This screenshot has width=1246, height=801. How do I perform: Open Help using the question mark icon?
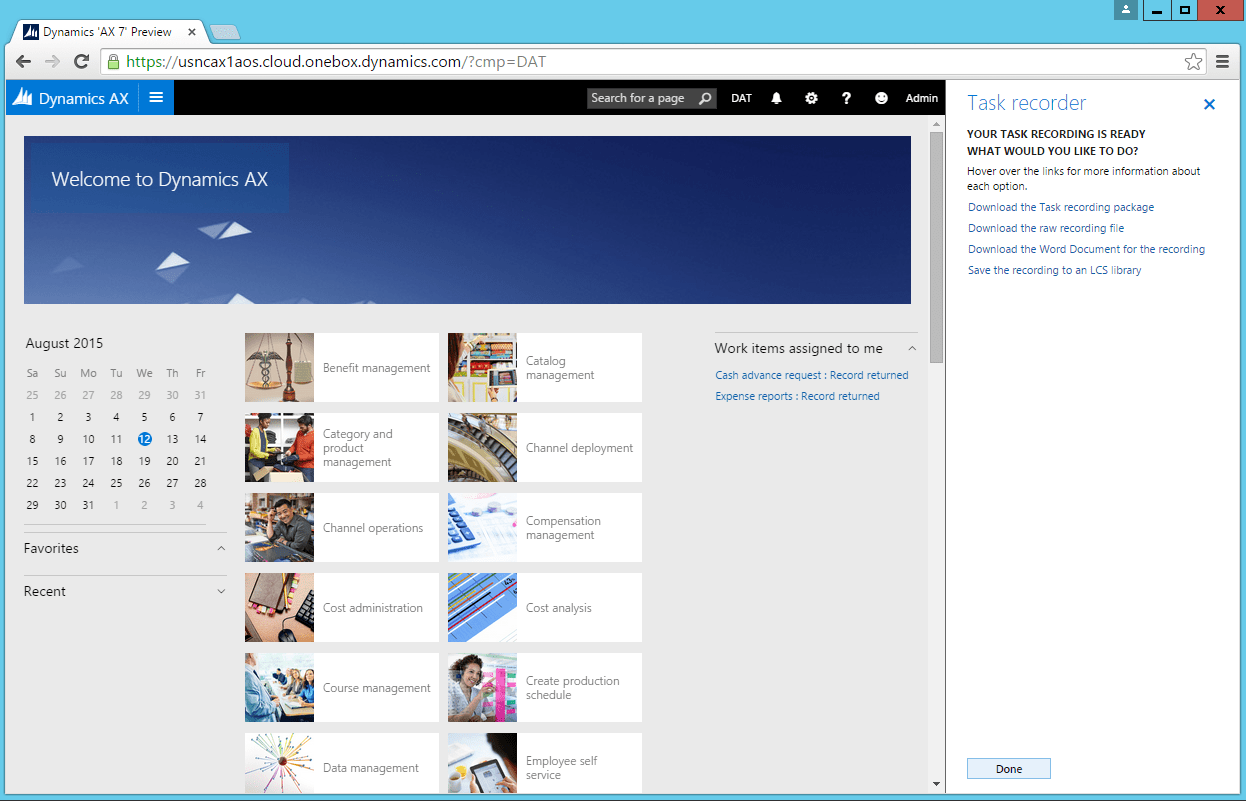click(x=846, y=98)
